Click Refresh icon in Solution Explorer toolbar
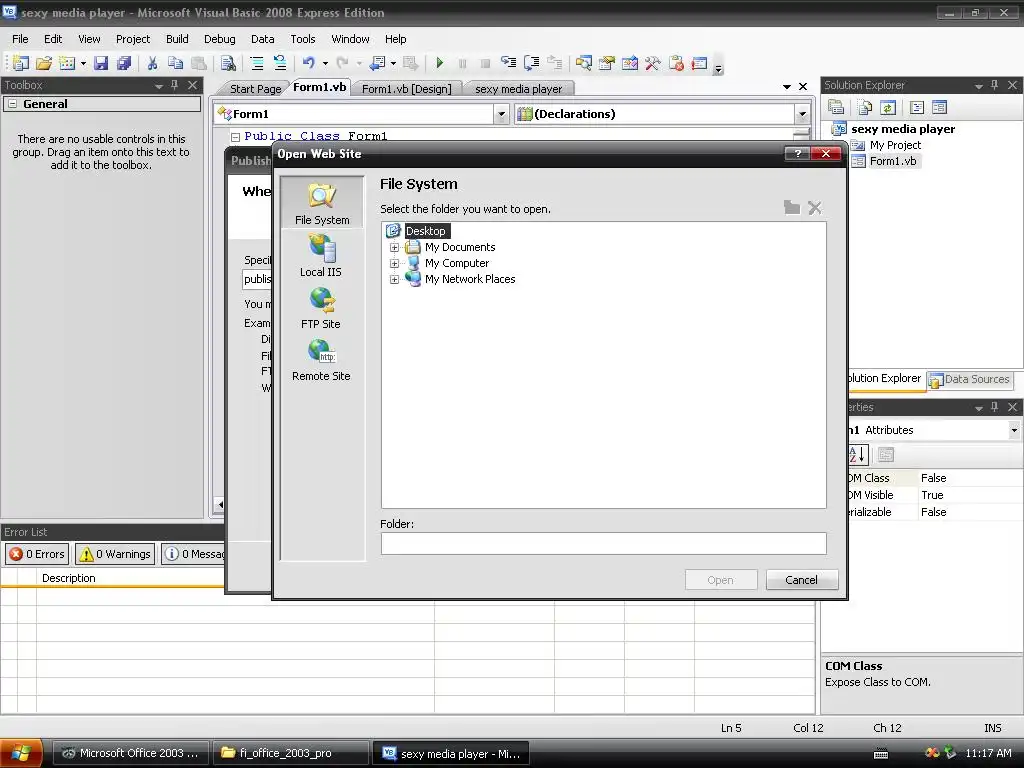Viewport: 1024px width, 768px height. (888, 107)
